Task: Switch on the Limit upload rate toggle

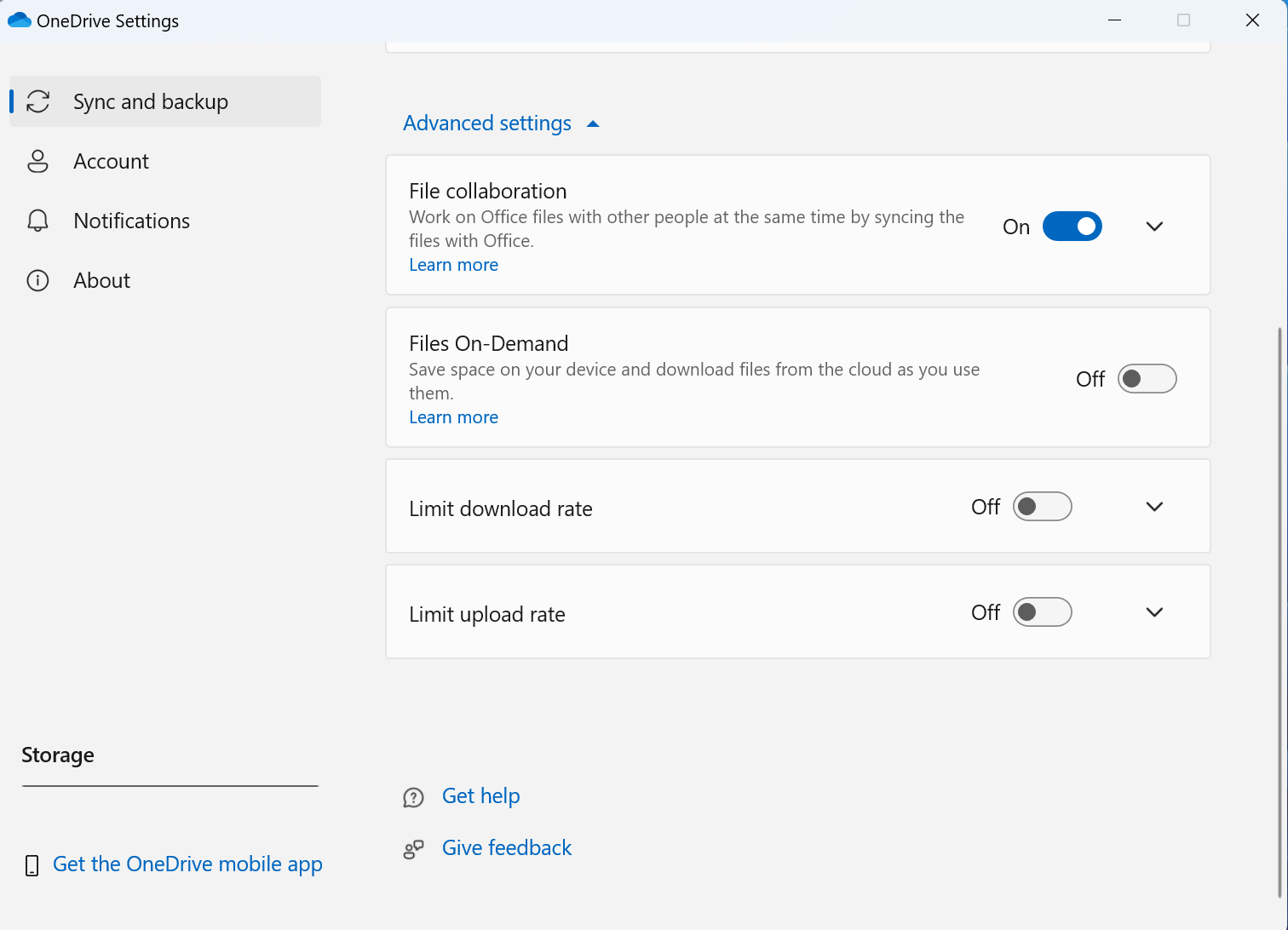Action: coord(1042,612)
